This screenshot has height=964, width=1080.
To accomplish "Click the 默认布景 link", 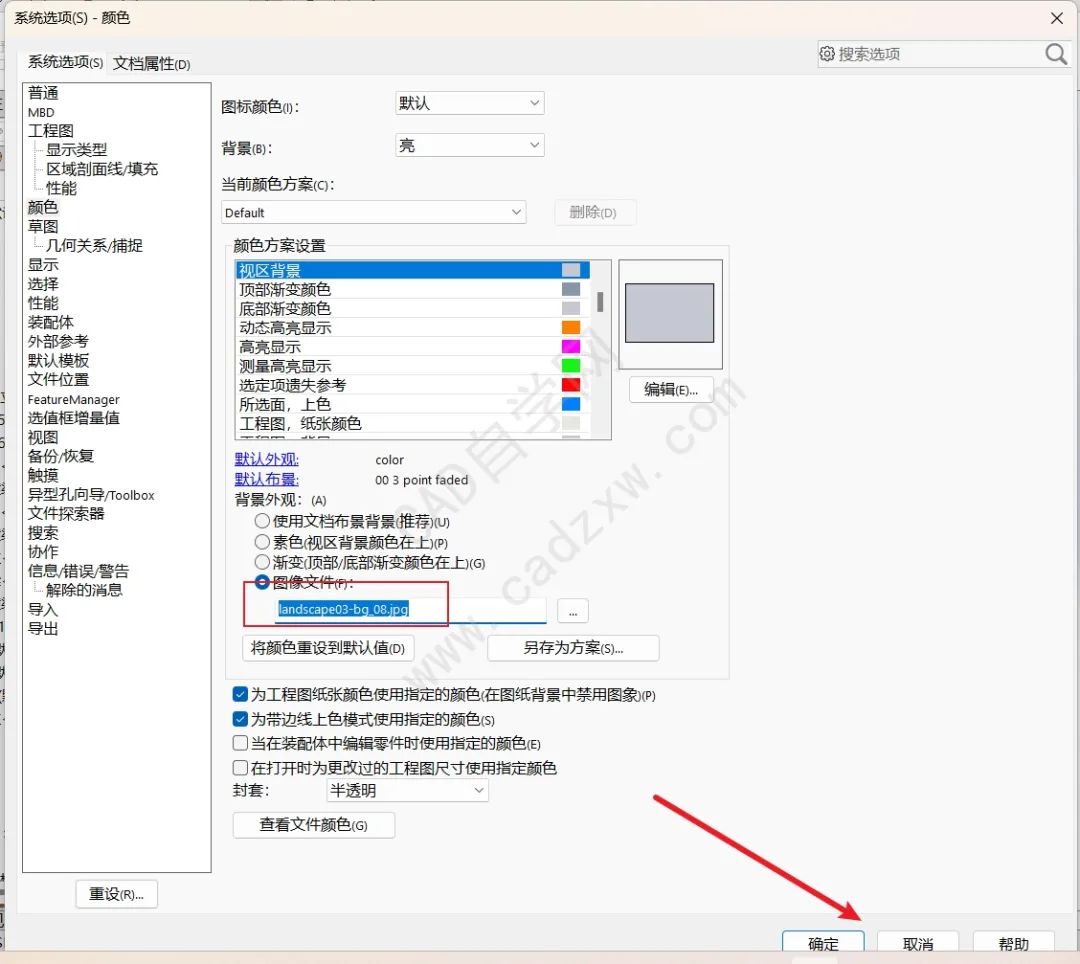I will click(265, 478).
